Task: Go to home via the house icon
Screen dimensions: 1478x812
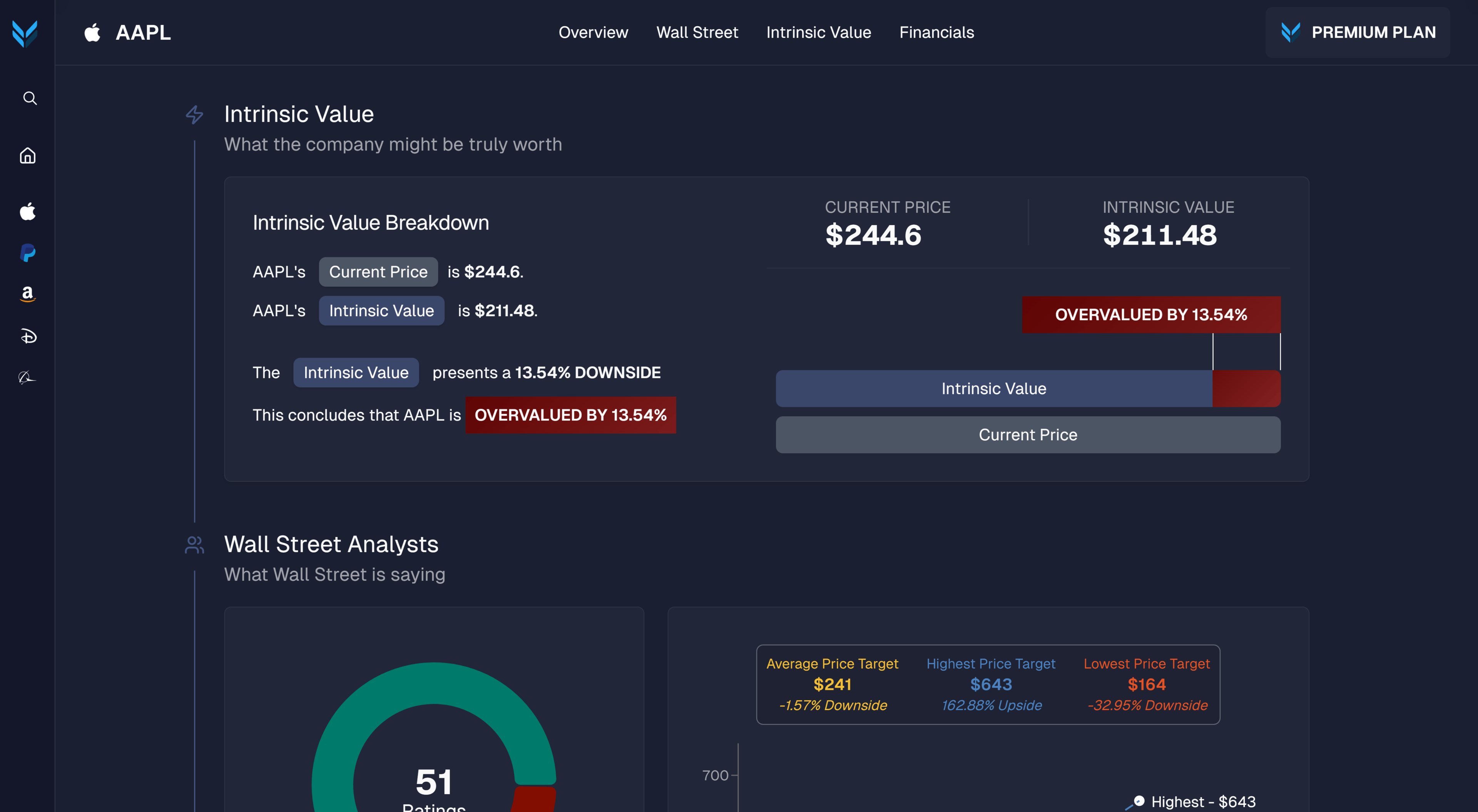Action: [28, 155]
